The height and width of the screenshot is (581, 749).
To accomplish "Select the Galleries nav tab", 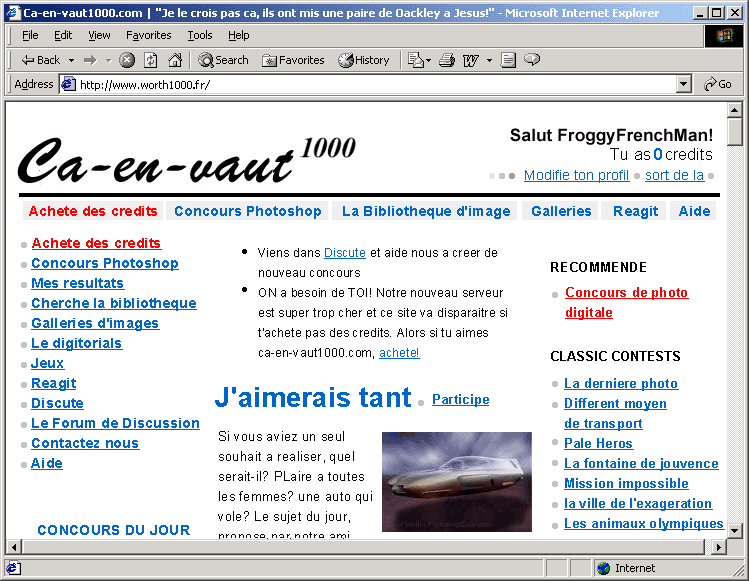I will pos(561,211).
